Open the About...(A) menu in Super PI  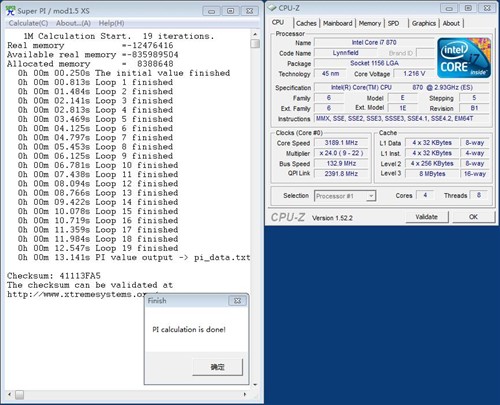point(73,23)
